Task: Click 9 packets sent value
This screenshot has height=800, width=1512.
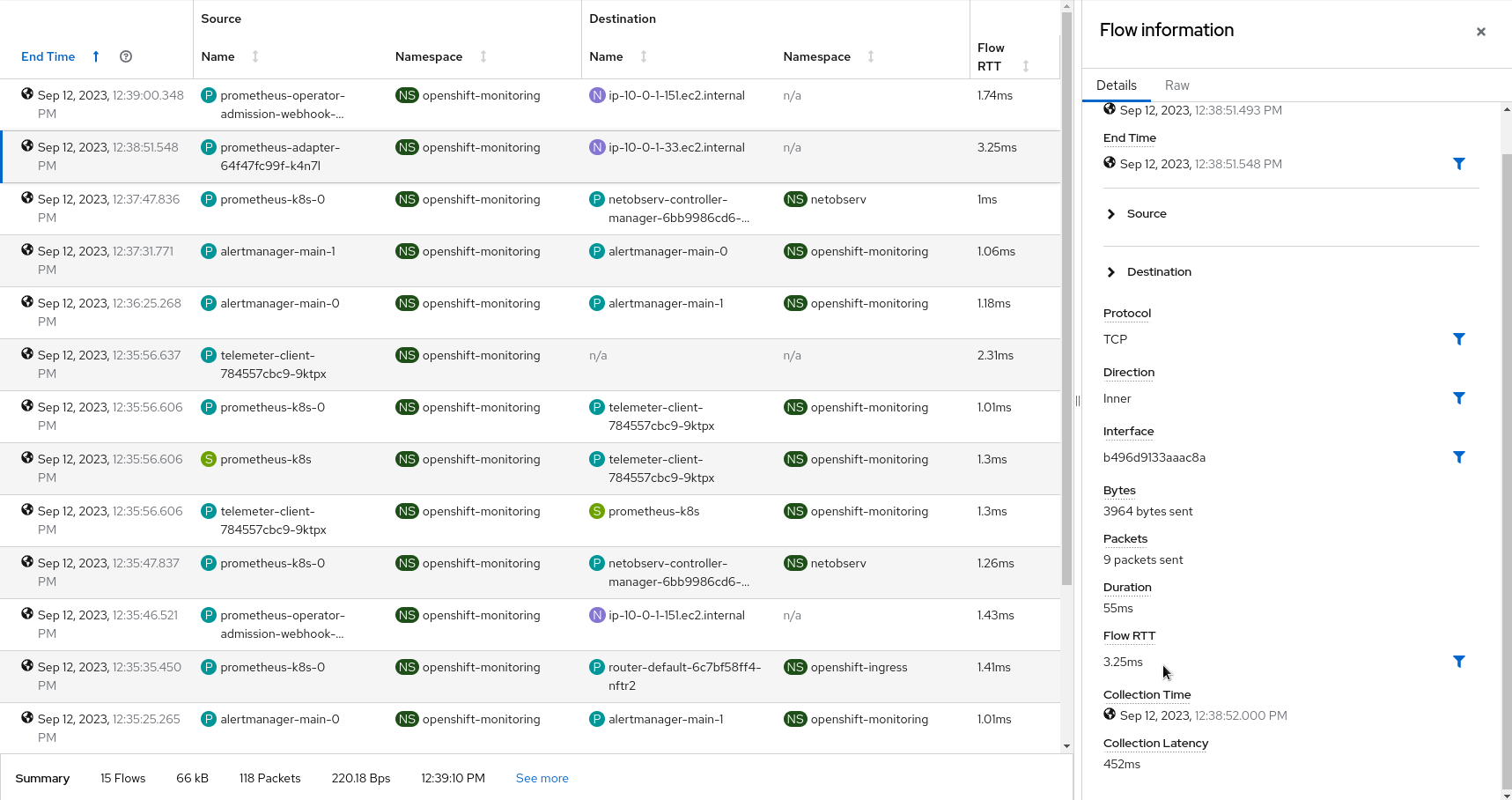Action: 1143,559
